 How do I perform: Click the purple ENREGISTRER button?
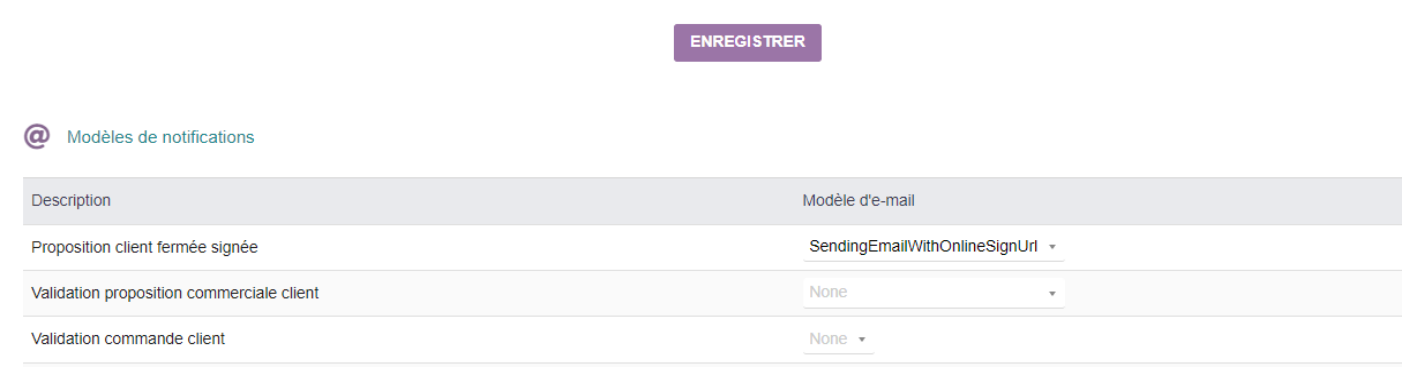point(747,43)
